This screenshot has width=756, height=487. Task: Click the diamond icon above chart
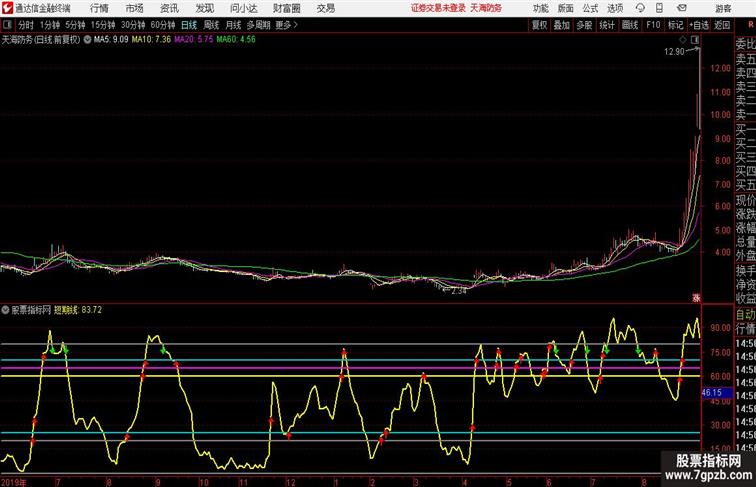point(683,40)
